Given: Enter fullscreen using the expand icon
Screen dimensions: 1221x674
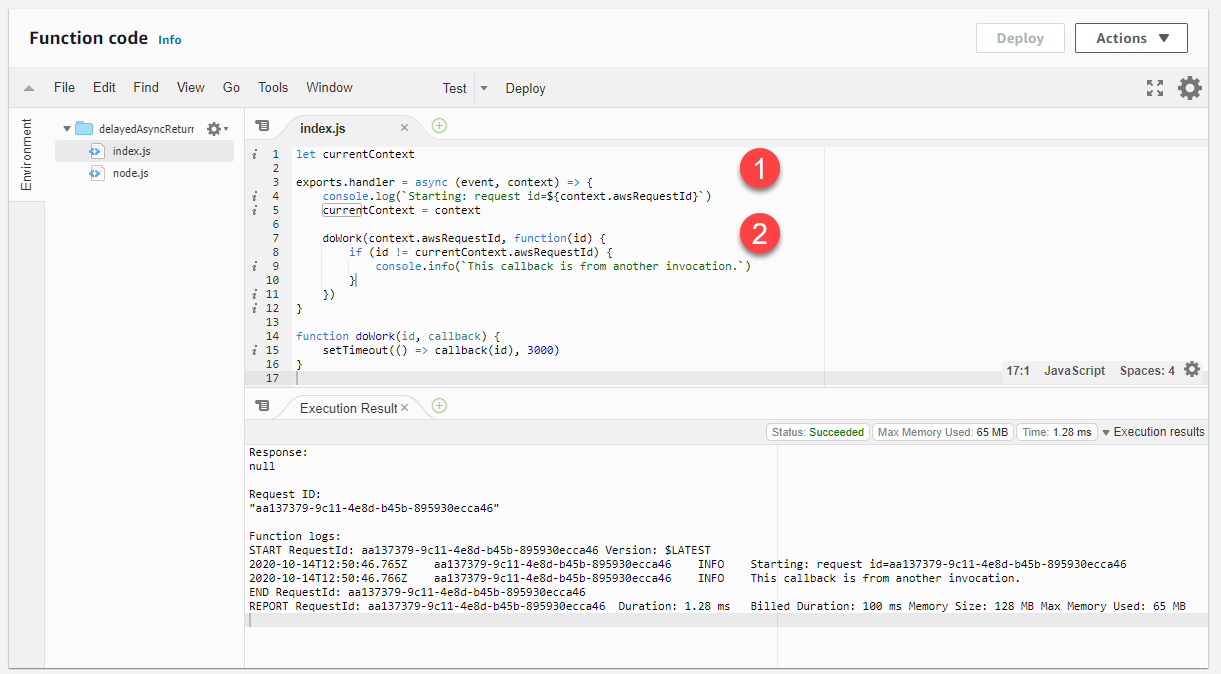Looking at the screenshot, I should pyautogui.click(x=1155, y=88).
